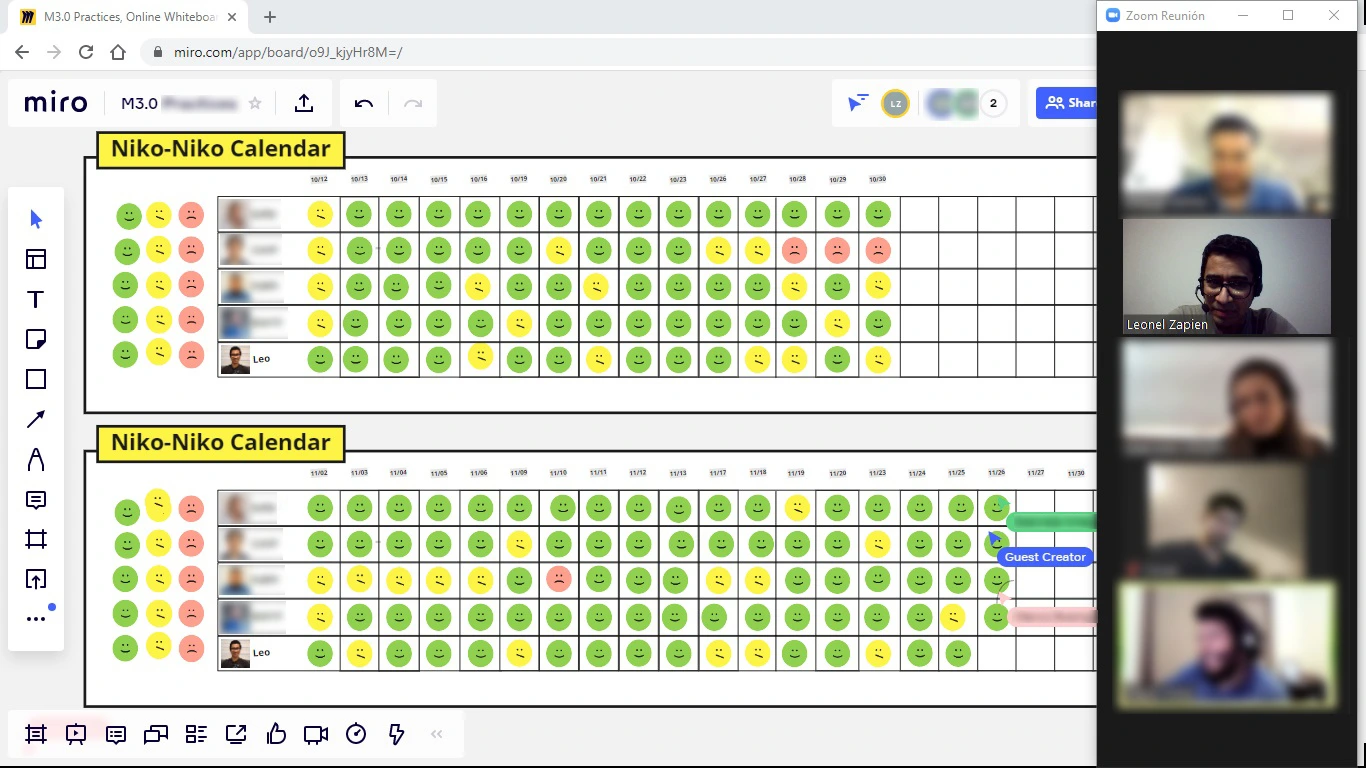Start voting with thumbs-up icon

tap(276, 734)
